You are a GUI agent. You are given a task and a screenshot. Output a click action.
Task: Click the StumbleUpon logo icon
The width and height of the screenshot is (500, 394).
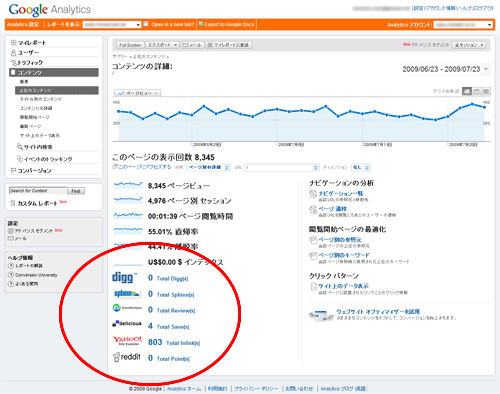127,308
